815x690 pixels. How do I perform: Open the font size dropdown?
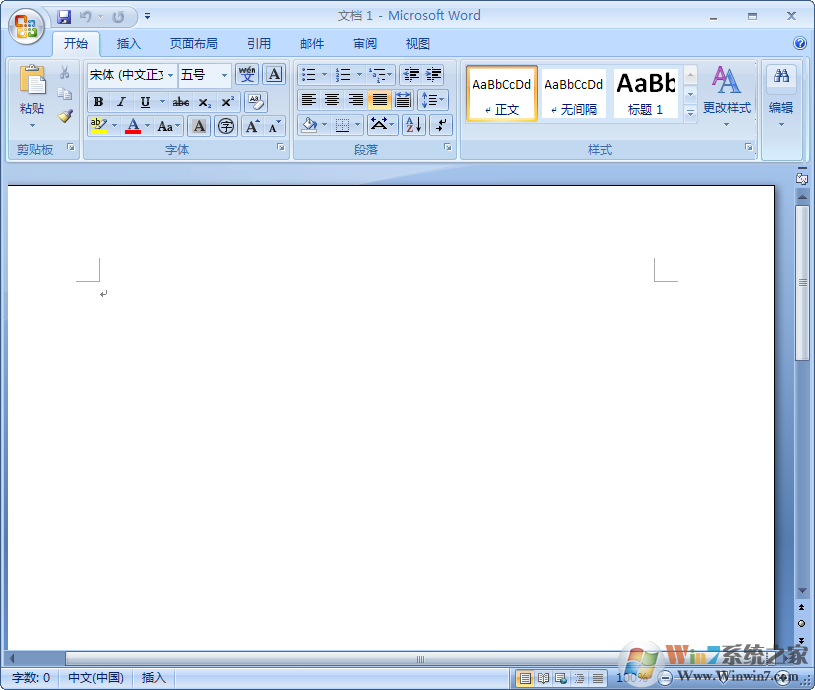(x=222, y=76)
